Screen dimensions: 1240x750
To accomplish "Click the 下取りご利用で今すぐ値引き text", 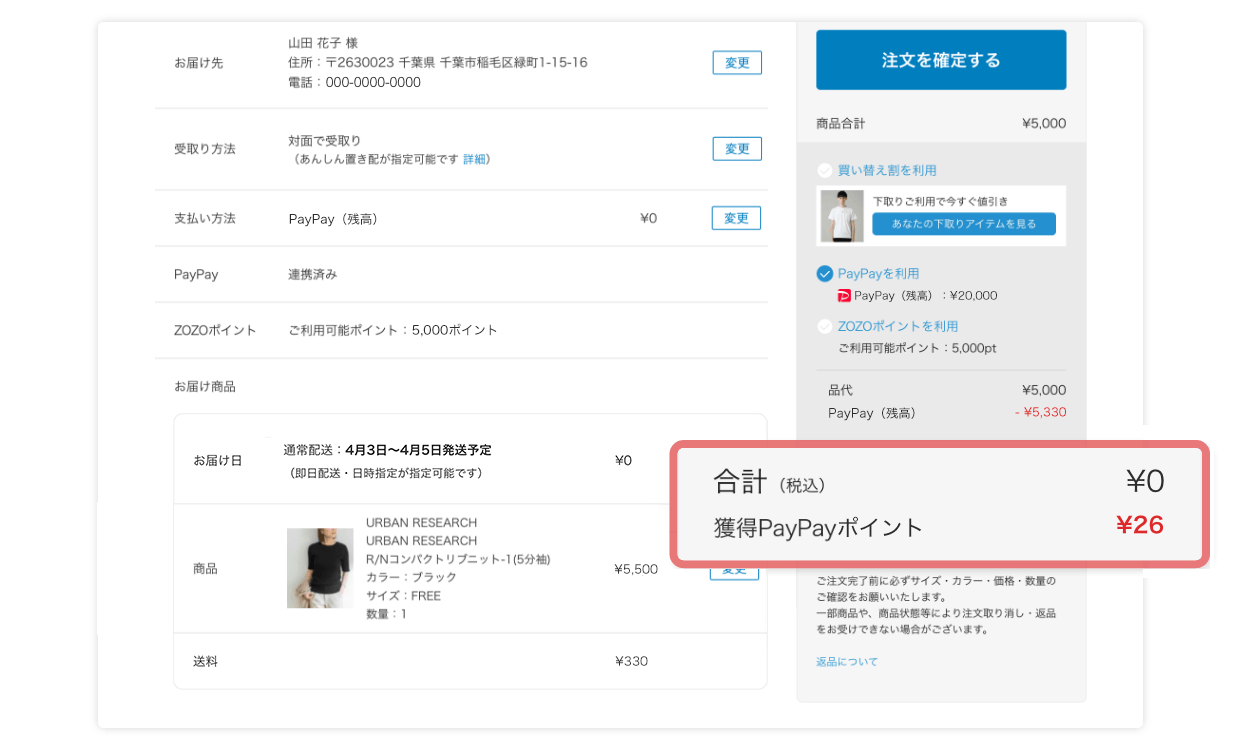I will pos(941,201).
